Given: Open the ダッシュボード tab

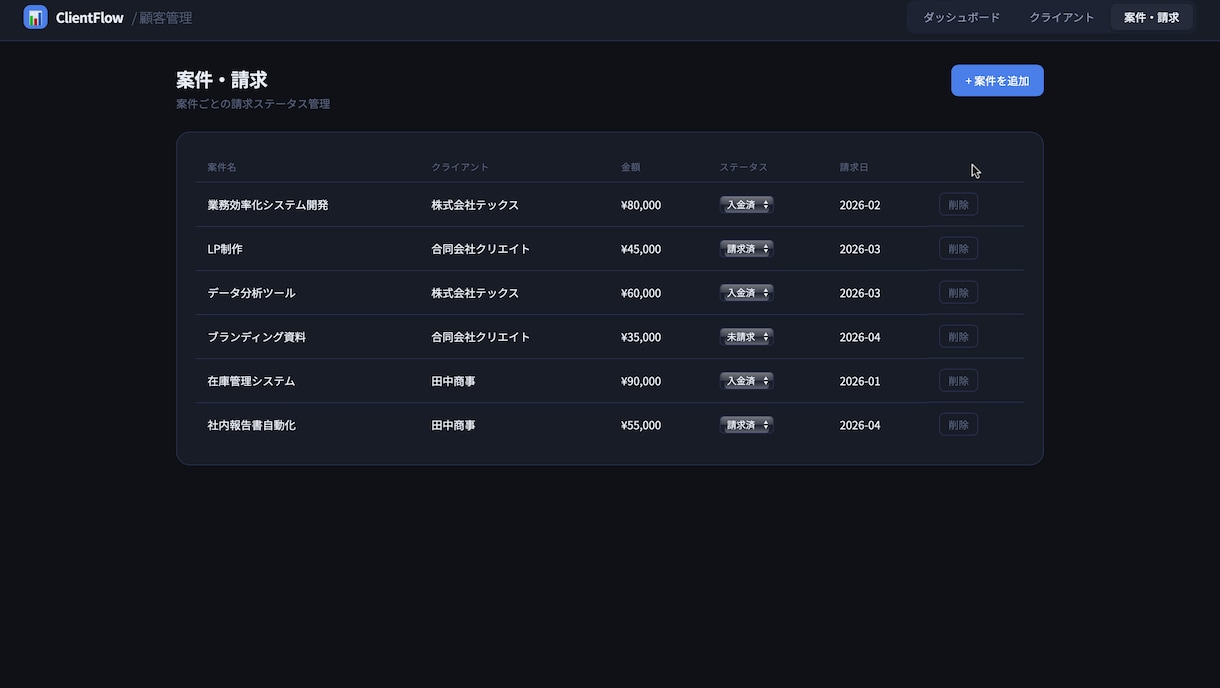Looking at the screenshot, I should pyautogui.click(x=961, y=17).
